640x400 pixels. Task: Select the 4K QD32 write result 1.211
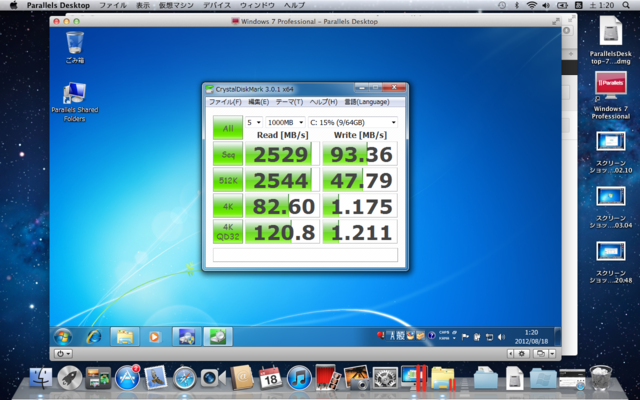[360, 231]
